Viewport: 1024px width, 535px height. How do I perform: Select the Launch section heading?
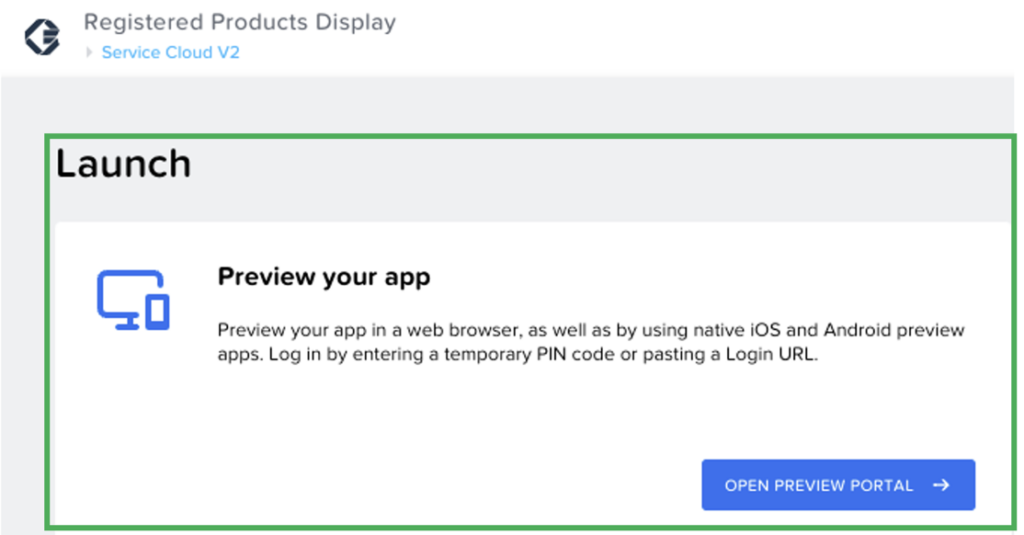coord(123,164)
